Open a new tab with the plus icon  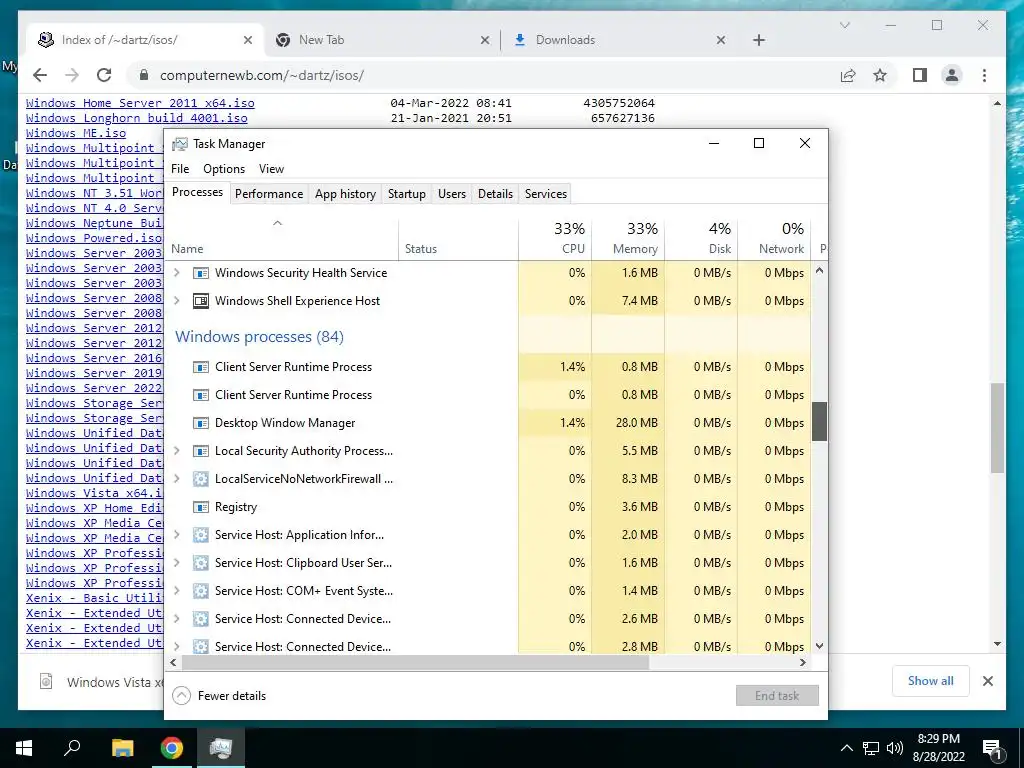pos(758,40)
